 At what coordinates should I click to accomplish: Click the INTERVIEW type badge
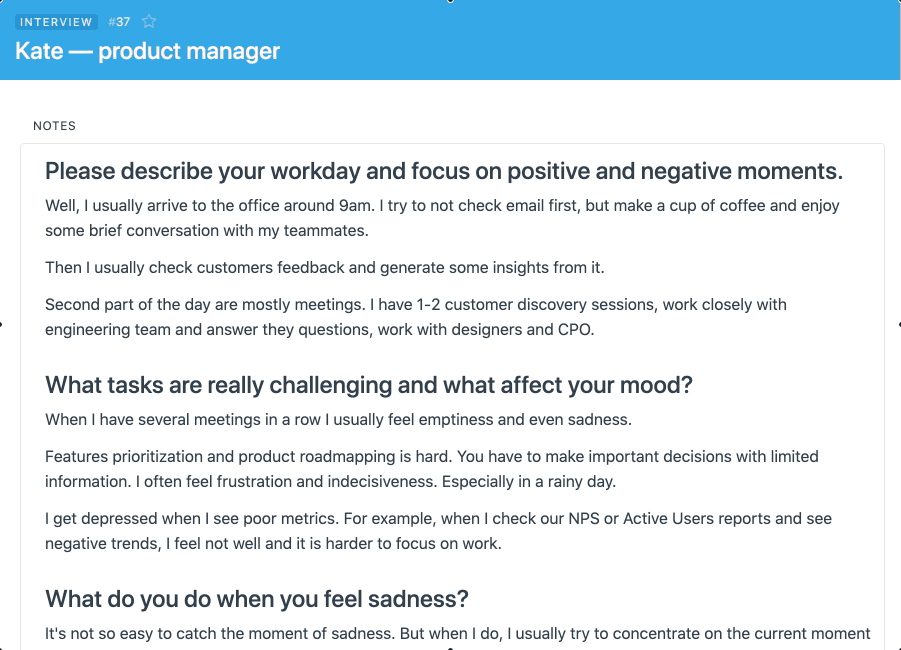pyautogui.click(x=56, y=22)
